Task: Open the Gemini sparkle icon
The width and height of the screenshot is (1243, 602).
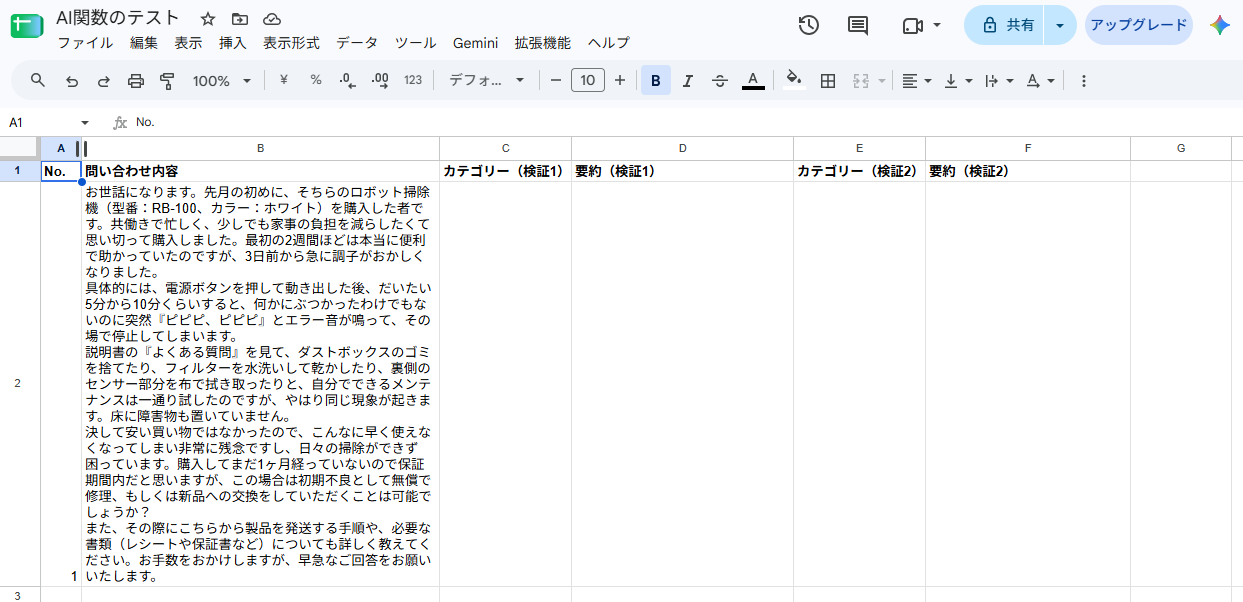Action: 1219,25
